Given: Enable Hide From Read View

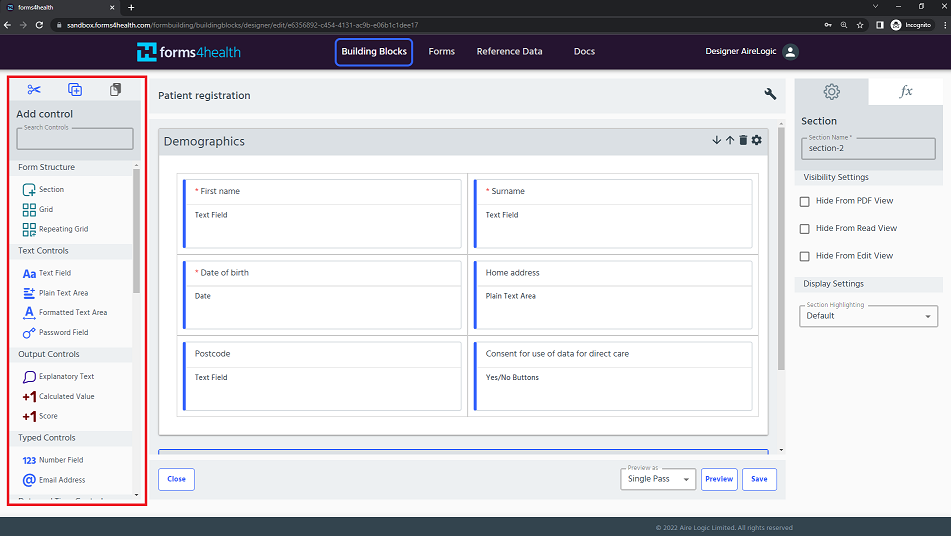Looking at the screenshot, I should [804, 229].
